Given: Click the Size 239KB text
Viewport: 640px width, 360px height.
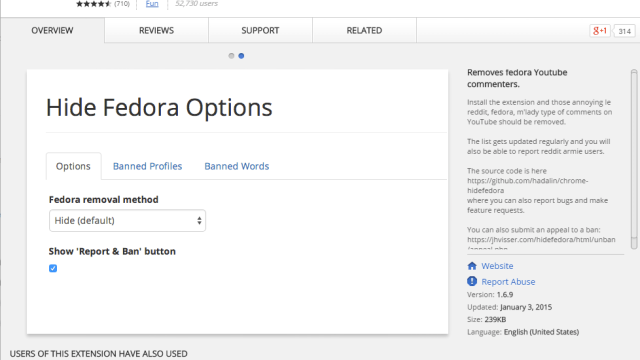Looking at the screenshot, I should [x=487, y=320].
